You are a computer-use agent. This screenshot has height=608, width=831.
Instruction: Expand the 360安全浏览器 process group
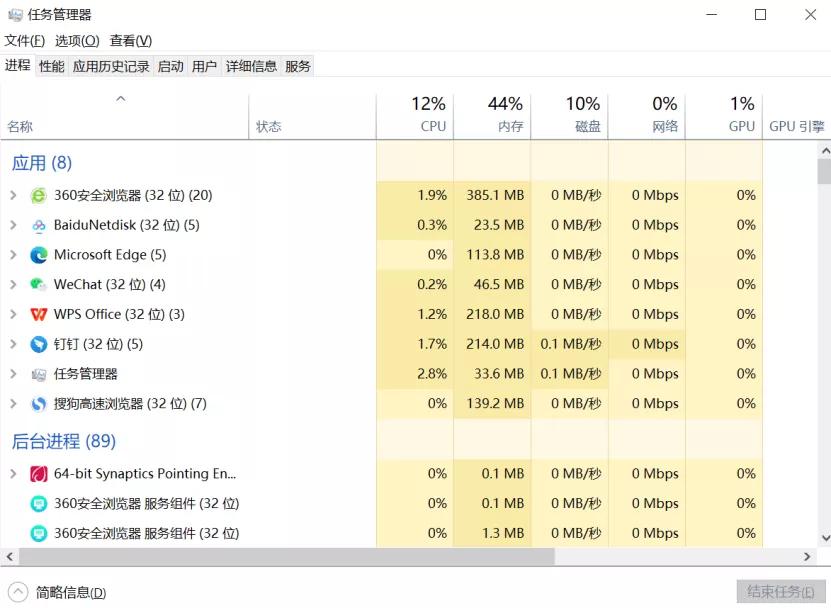tap(12, 195)
